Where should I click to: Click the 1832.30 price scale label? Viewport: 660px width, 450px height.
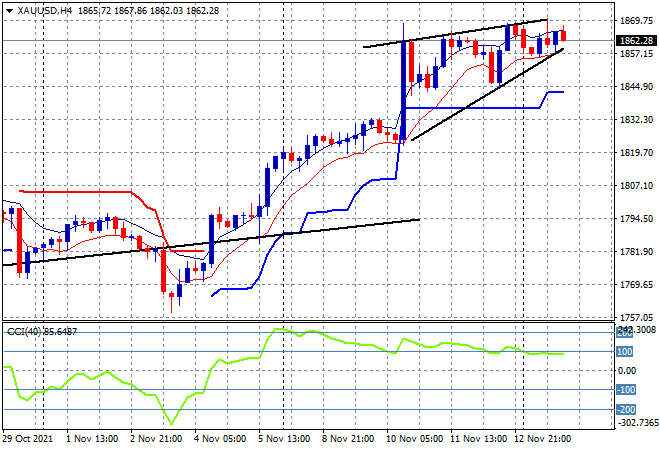pos(636,120)
